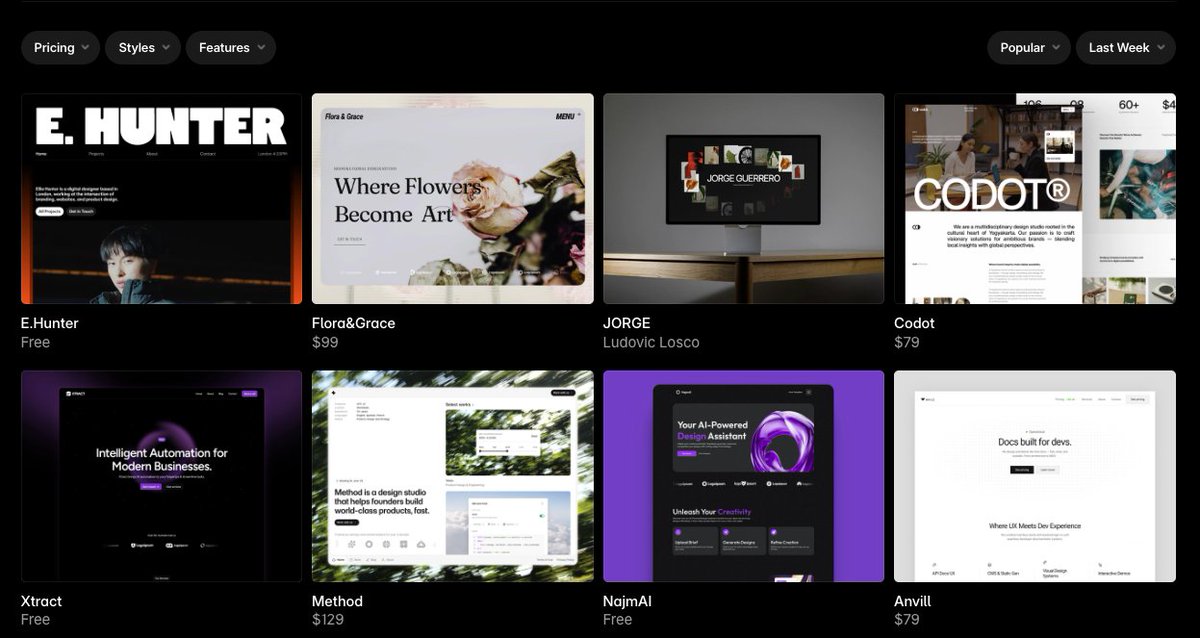Click the Codot title link
1200x638 pixels.
pyautogui.click(x=914, y=323)
